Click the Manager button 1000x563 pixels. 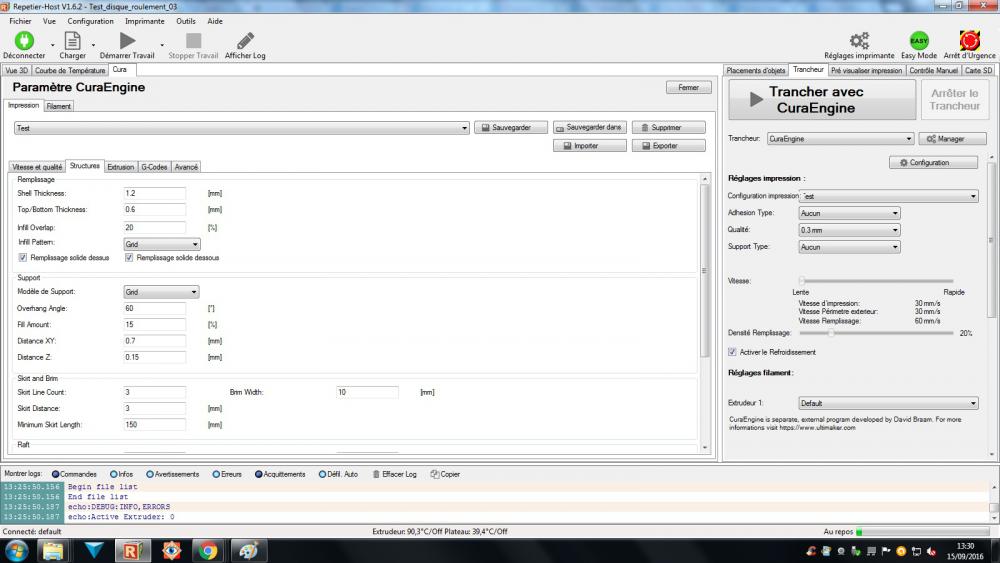(x=952, y=138)
